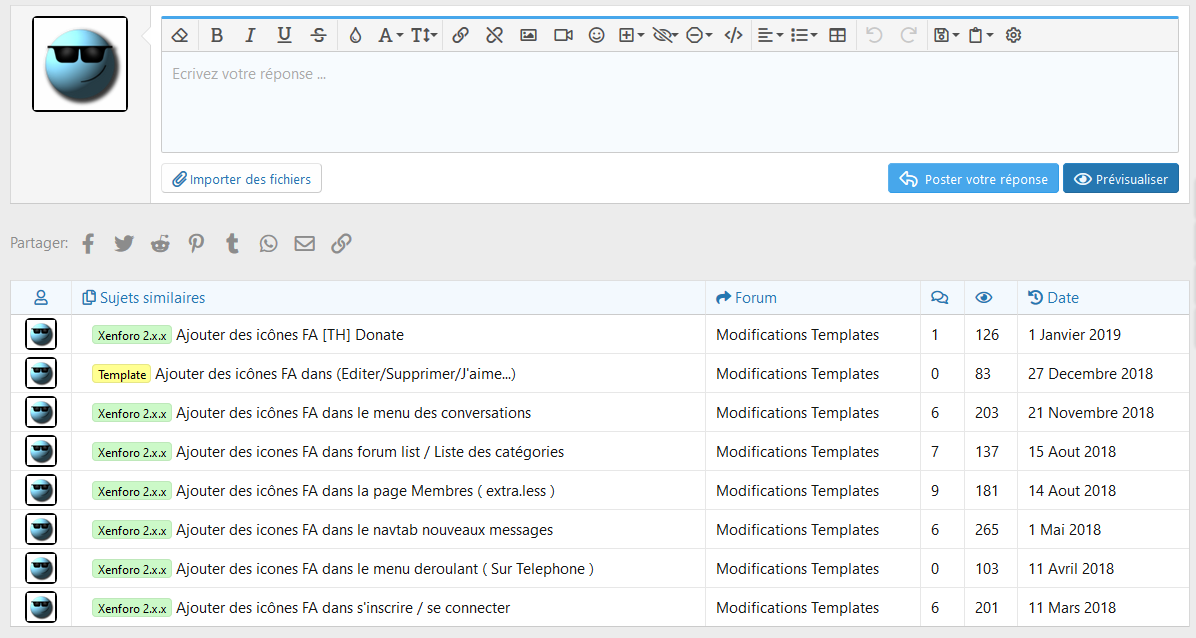1196x638 pixels.
Task: Expand the font family dropdown
Action: (390, 35)
